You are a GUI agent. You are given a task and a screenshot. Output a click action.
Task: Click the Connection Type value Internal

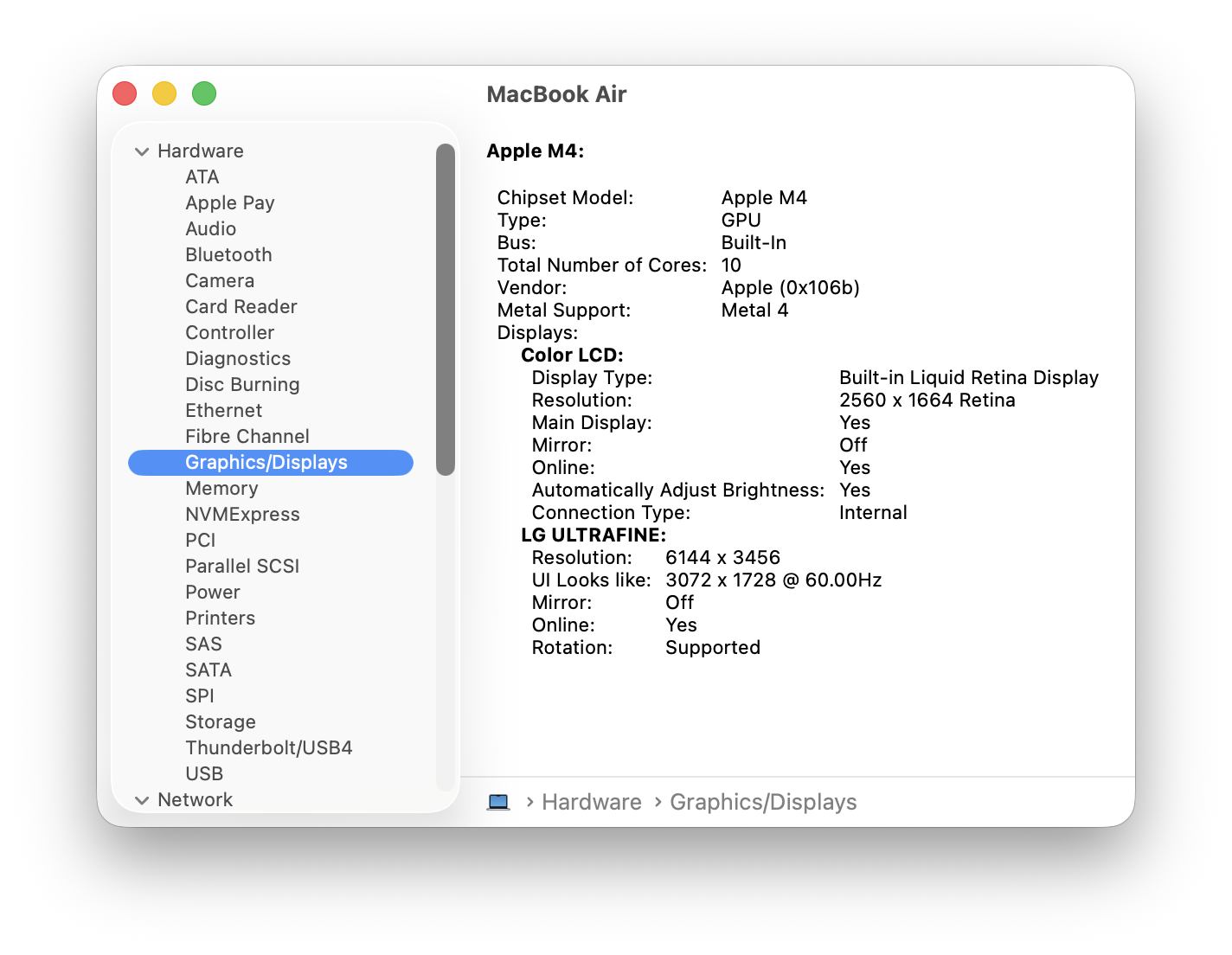click(873, 512)
